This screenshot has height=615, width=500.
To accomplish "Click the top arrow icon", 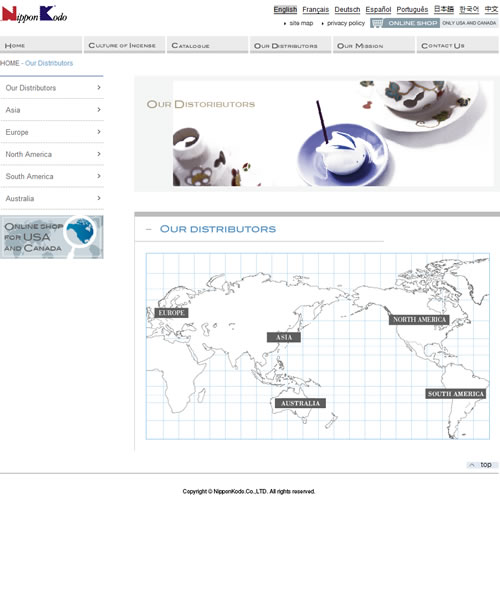I will 472,465.
